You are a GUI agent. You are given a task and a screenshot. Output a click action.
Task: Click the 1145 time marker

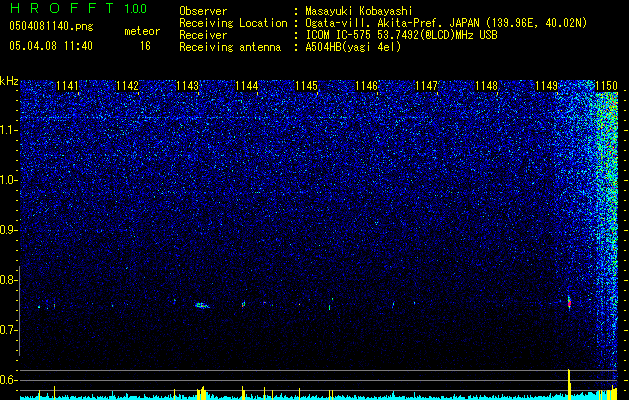pyautogui.click(x=306, y=86)
